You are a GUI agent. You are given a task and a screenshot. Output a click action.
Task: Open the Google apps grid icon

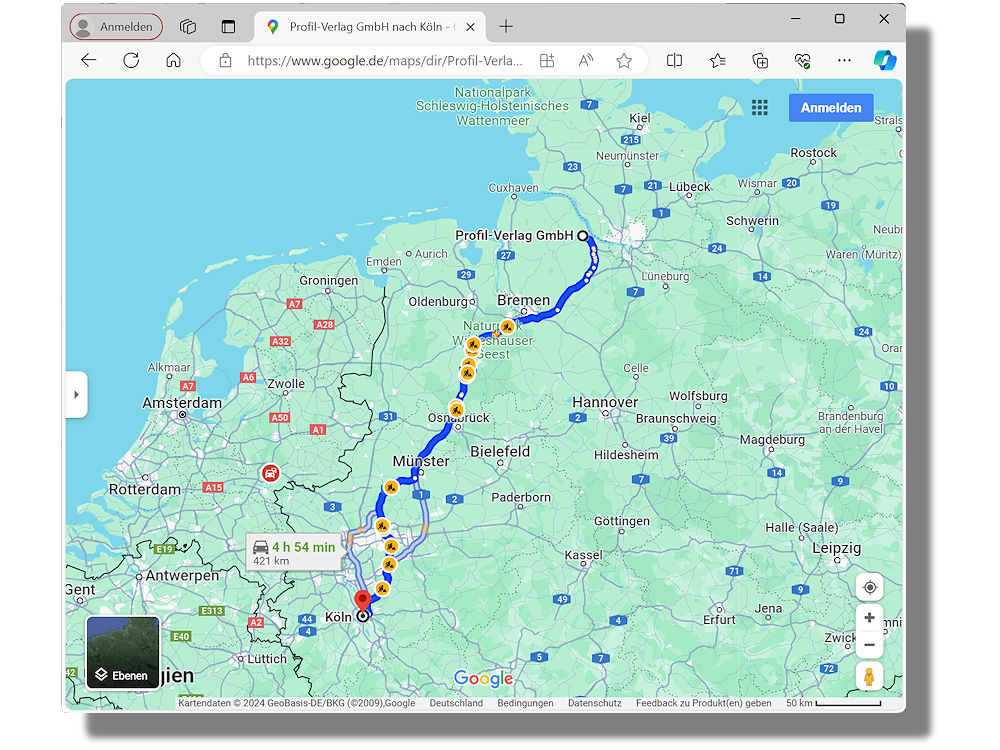760,108
